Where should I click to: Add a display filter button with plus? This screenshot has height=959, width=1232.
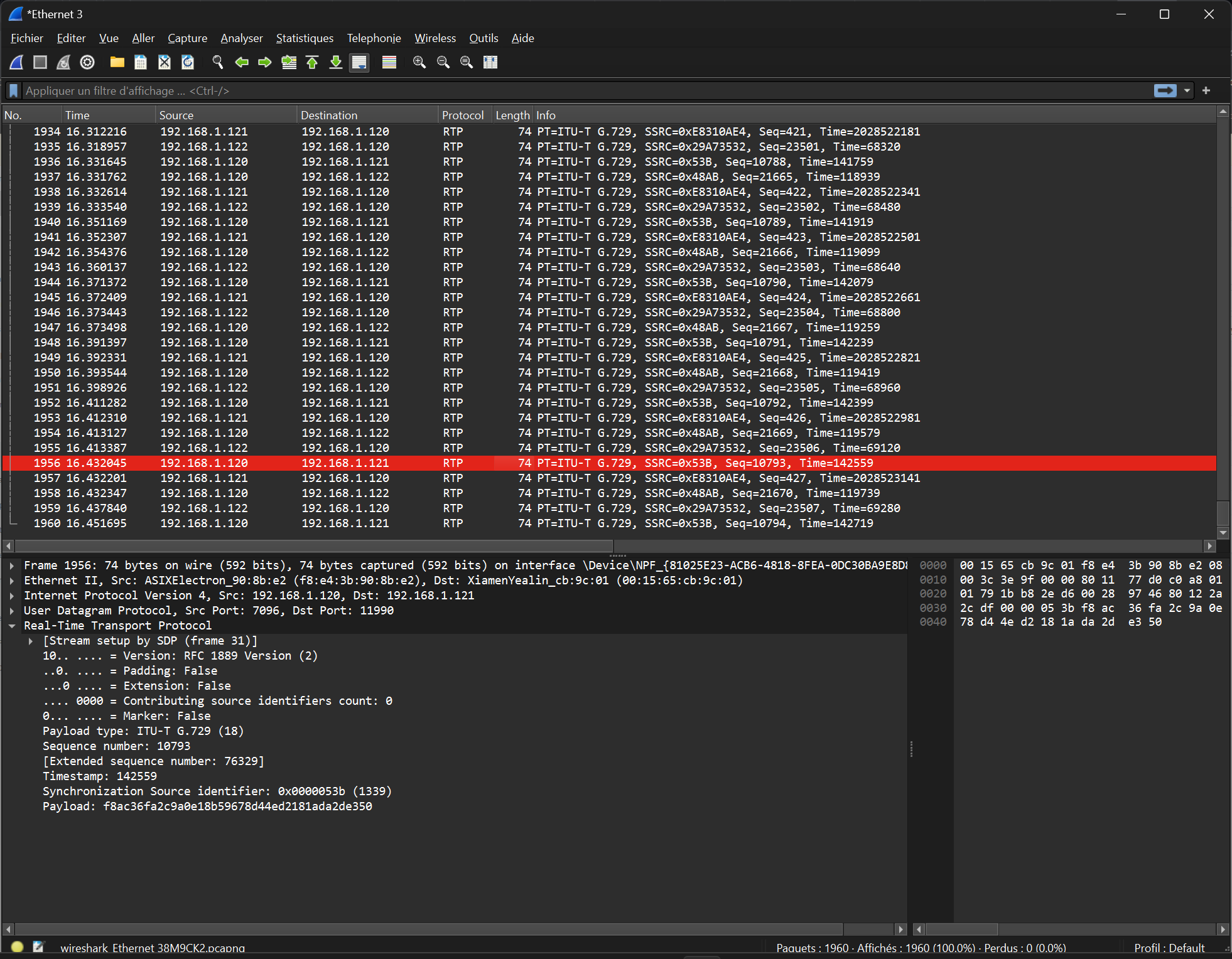(1206, 91)
